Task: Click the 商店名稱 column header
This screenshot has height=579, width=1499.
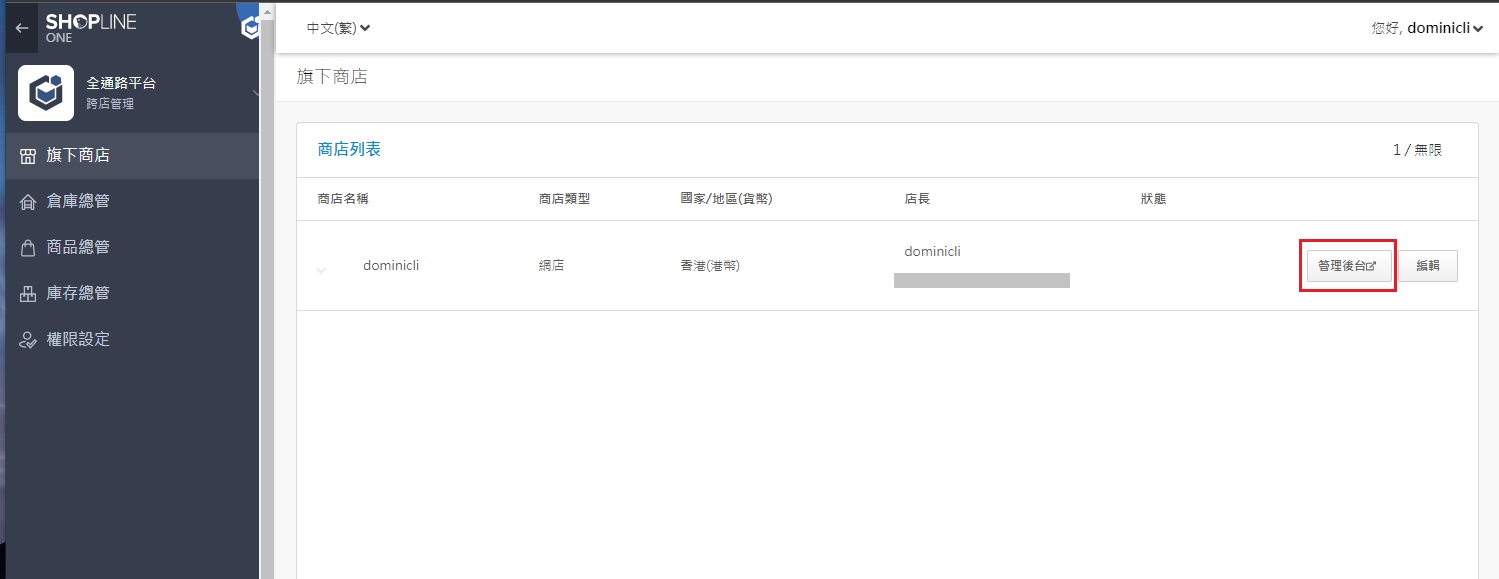Action: pos(343,199)
